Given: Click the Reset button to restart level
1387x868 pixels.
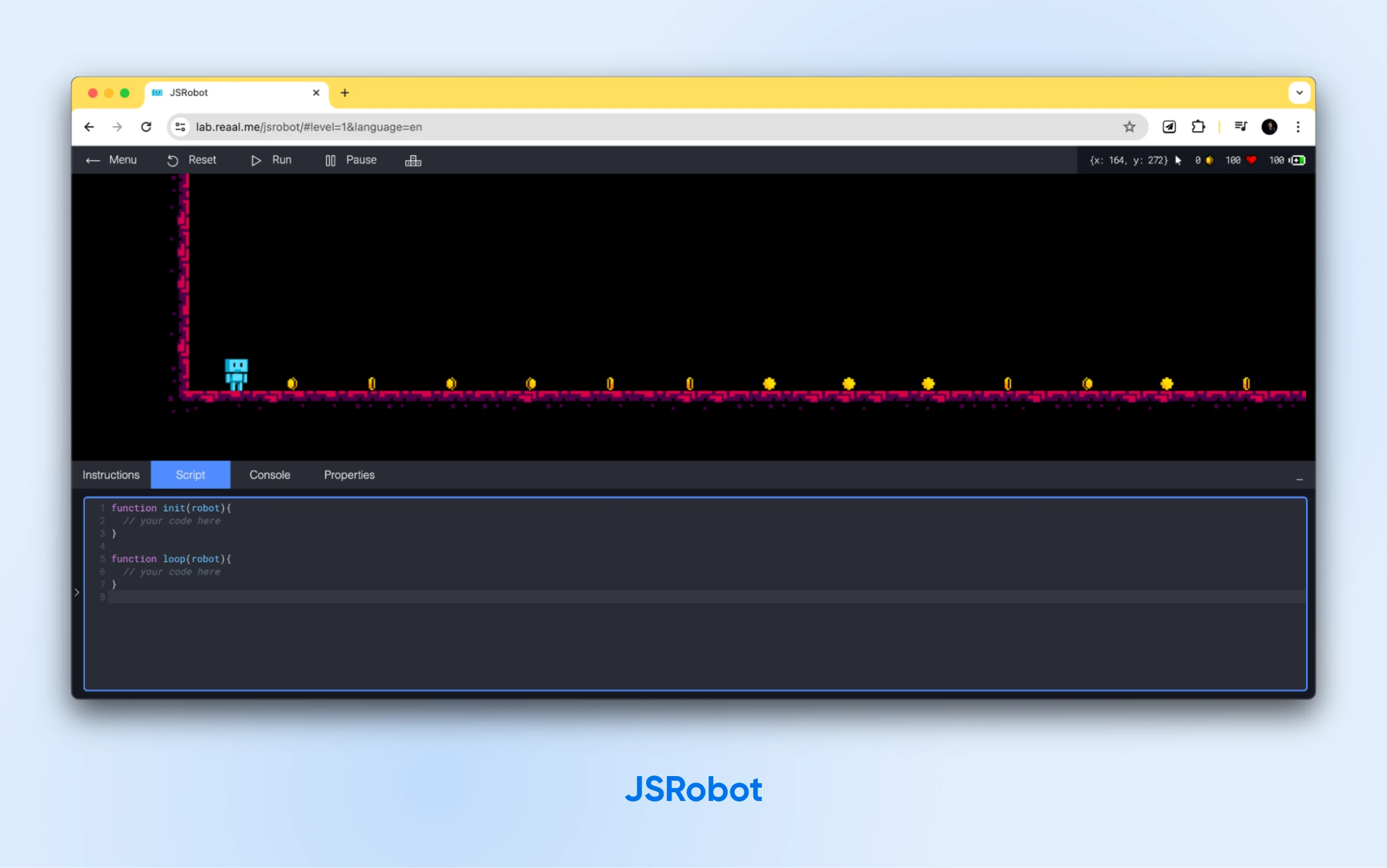Looking at the screenshot, I should (192, 160).
